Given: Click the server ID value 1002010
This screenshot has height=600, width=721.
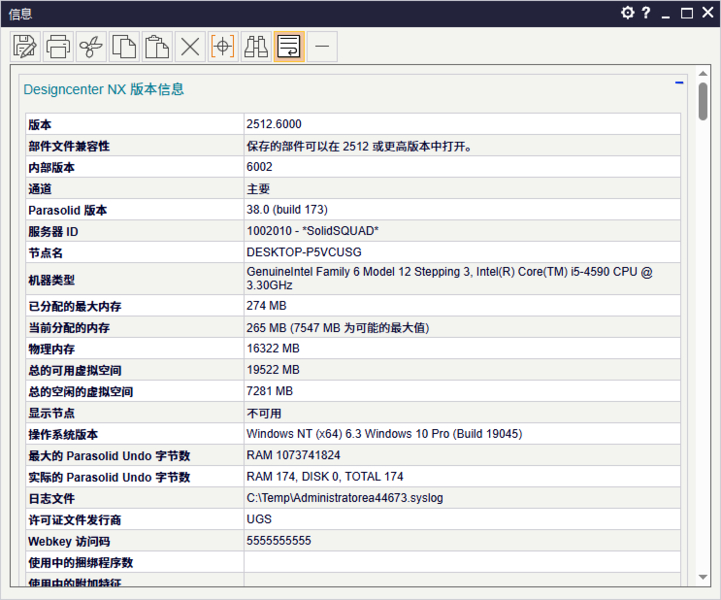Looking at the screenshot, I should pos(313,231).
